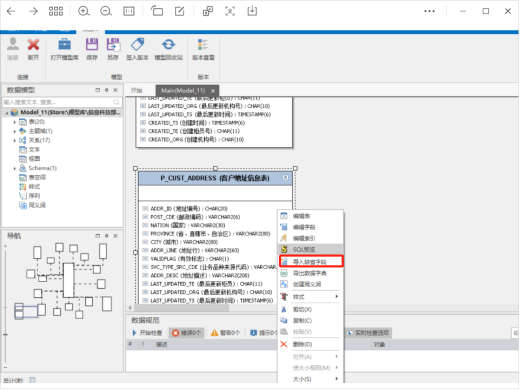Click the copy/duplicate windows icon in viewer toolbar
The height and width of the screenshot is (390, 520).
click(208, 11)
